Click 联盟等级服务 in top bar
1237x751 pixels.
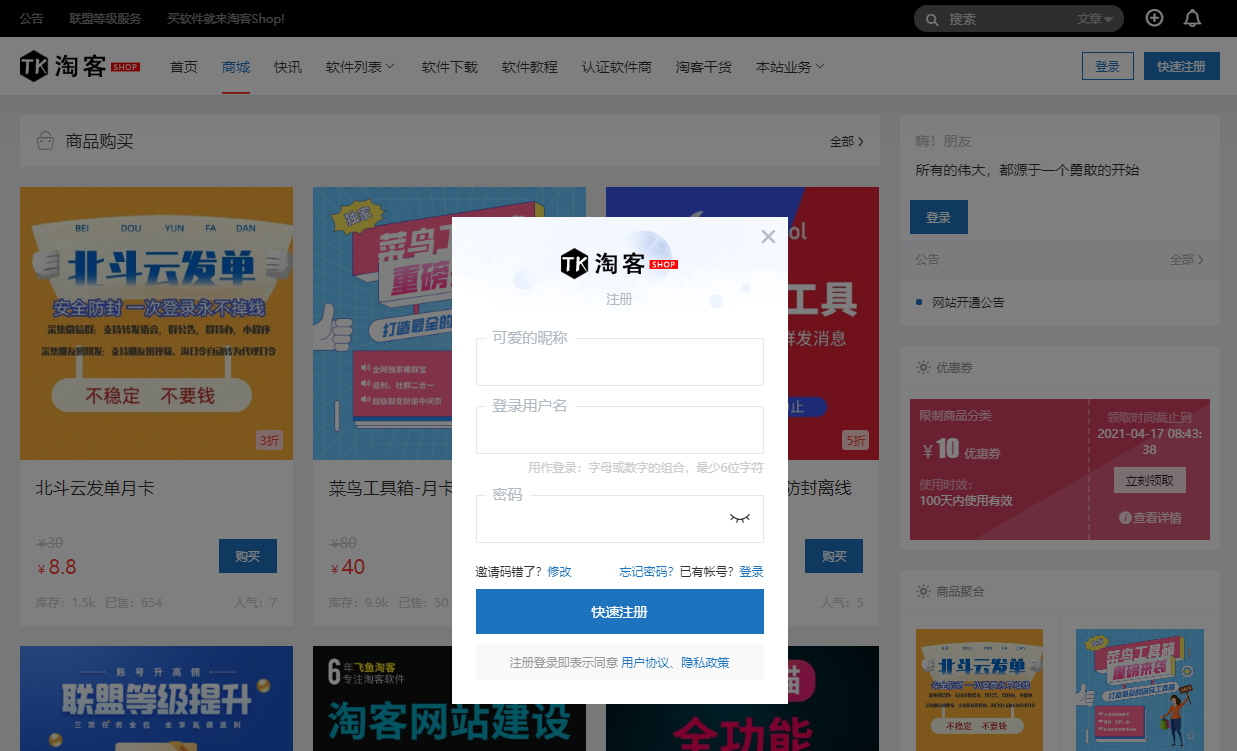coord(106,18)
